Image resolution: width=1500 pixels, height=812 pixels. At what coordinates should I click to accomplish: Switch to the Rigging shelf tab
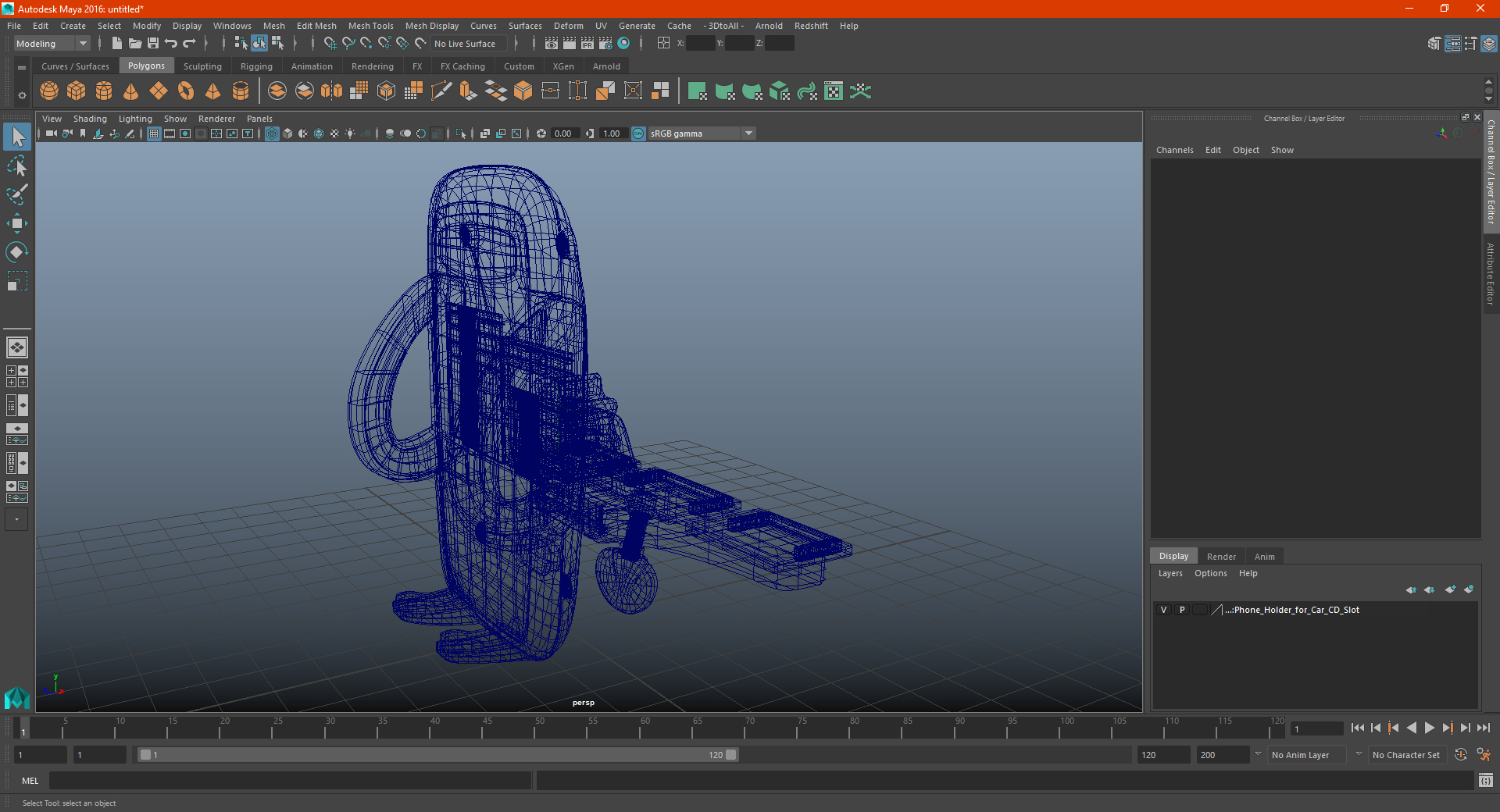tap(256, 66)
